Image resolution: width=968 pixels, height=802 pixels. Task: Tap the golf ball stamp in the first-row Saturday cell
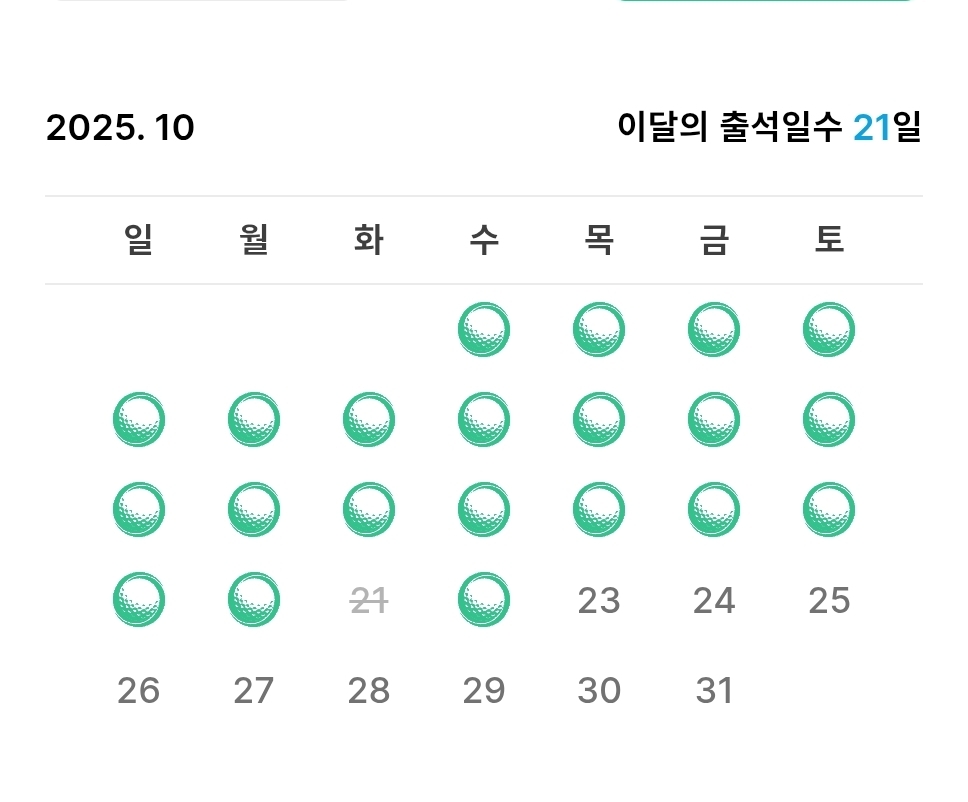[x=829, y=330]
